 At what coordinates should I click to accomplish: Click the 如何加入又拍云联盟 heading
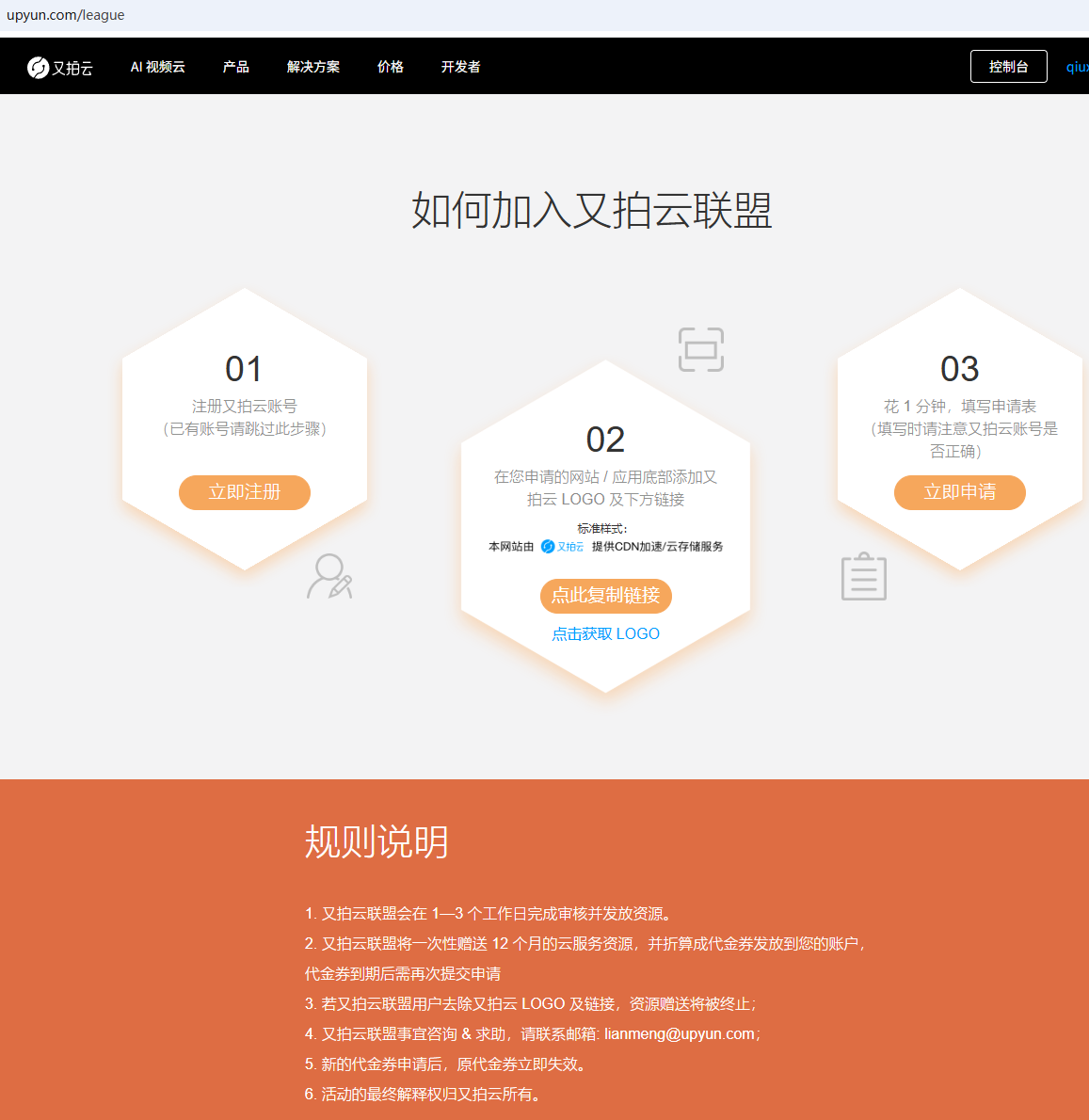pos(592,211)
